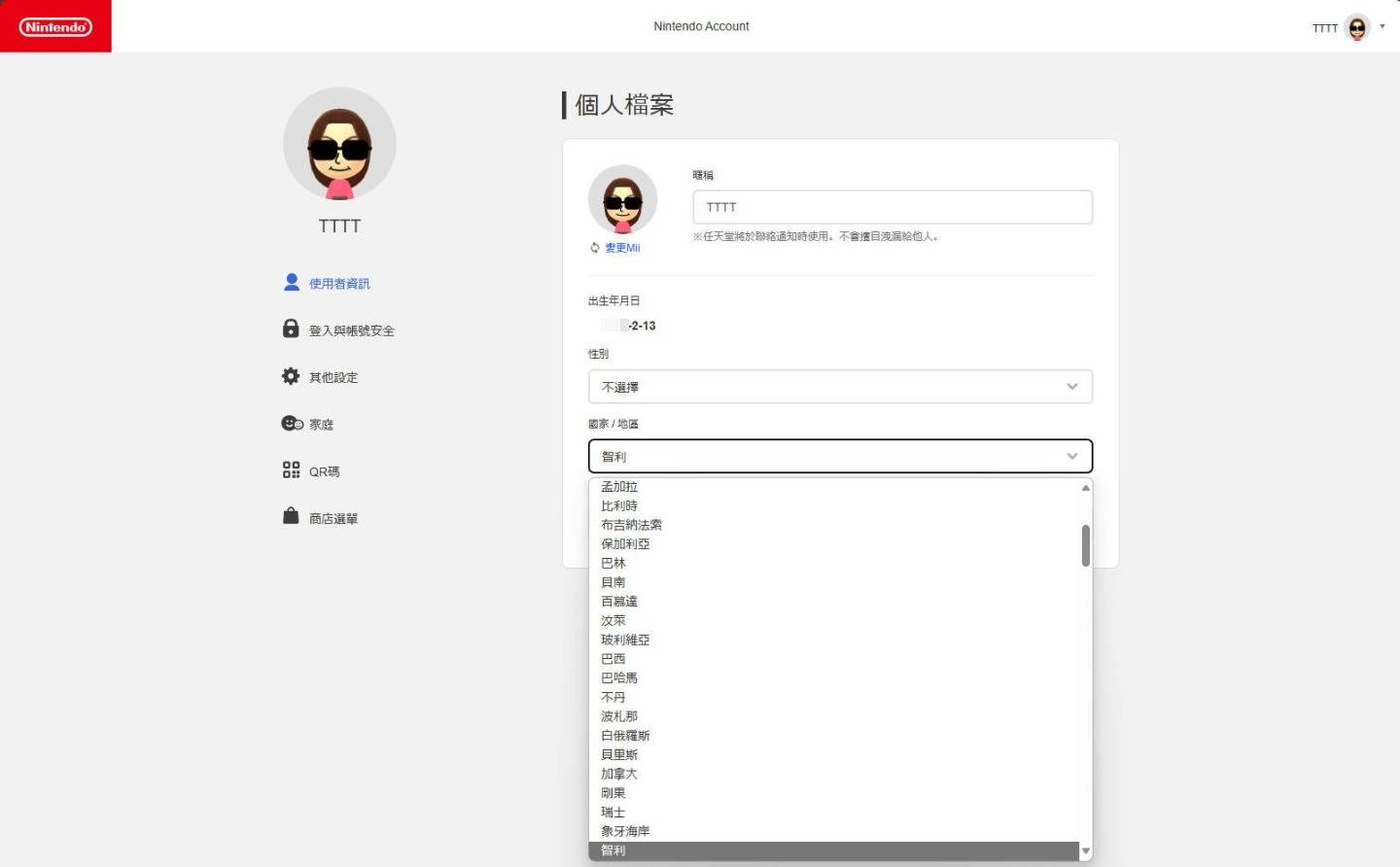Select 貝南 from the country list
The width and height of the screenshot is (1400, 867).
click(834, 582)
